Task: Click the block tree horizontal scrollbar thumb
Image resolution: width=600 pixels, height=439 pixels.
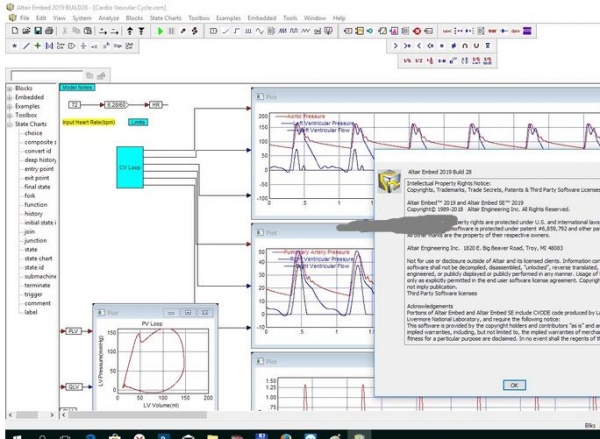Action: coord(27,415)
